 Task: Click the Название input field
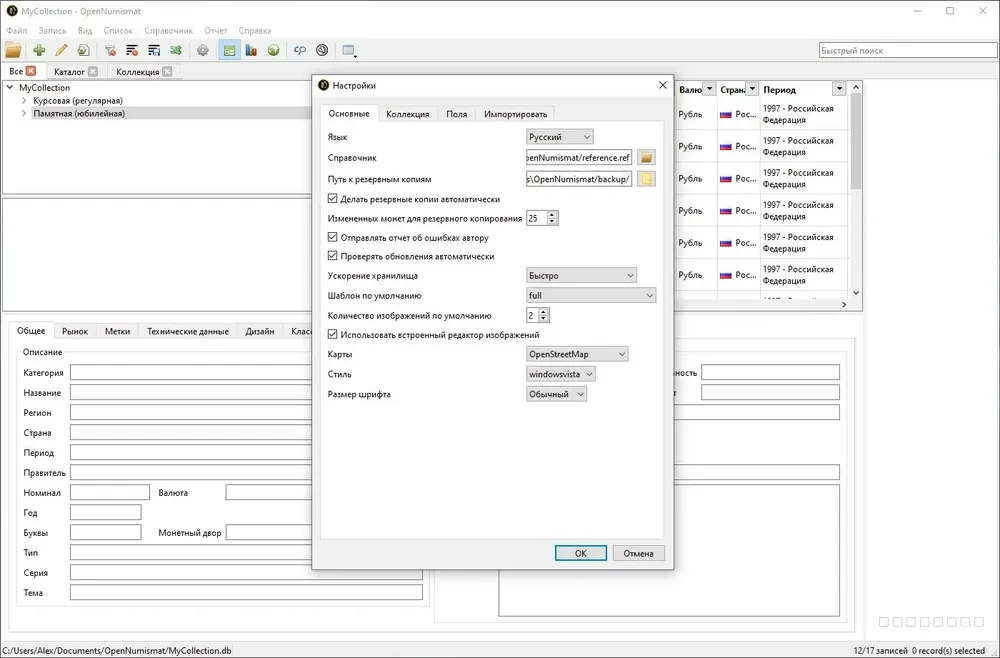pos(191,393)
